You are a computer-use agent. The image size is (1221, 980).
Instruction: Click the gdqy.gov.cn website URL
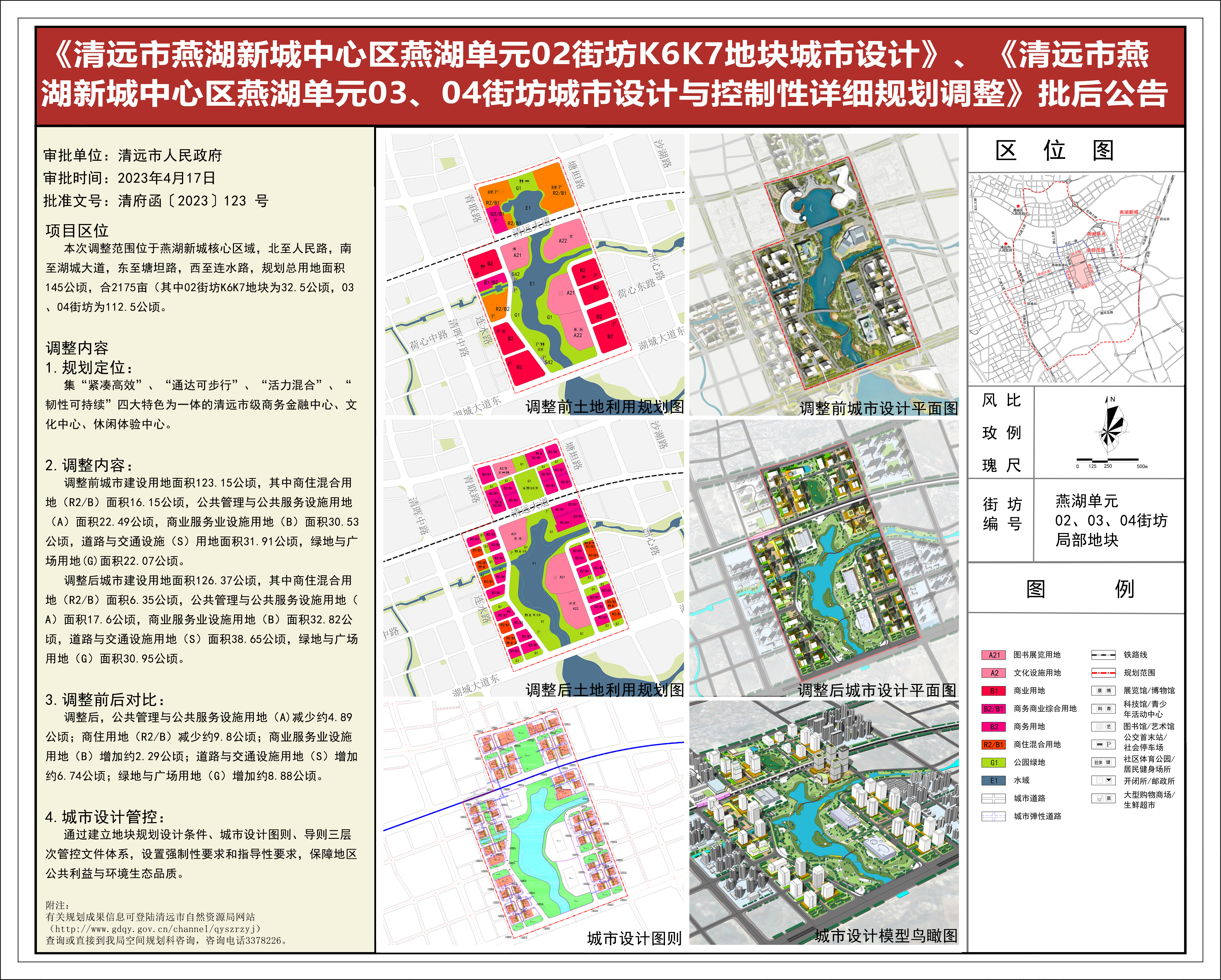point(155,929)
